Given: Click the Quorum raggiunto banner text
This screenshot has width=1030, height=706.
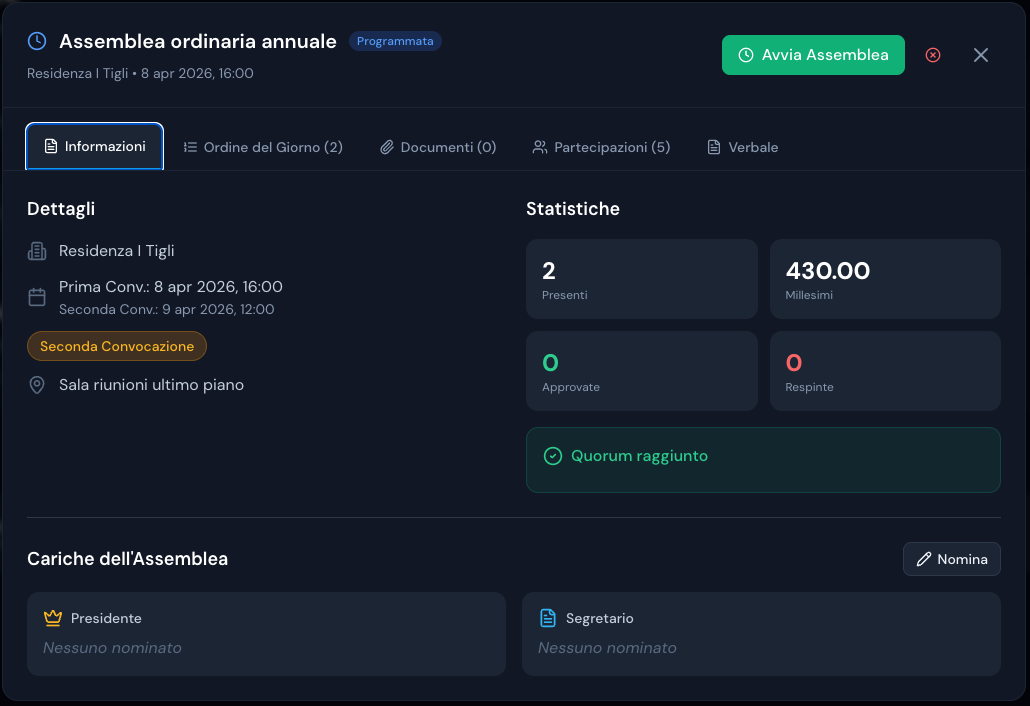Looking at the screenshot, I should pyautogui.click(x=639, y=456).
